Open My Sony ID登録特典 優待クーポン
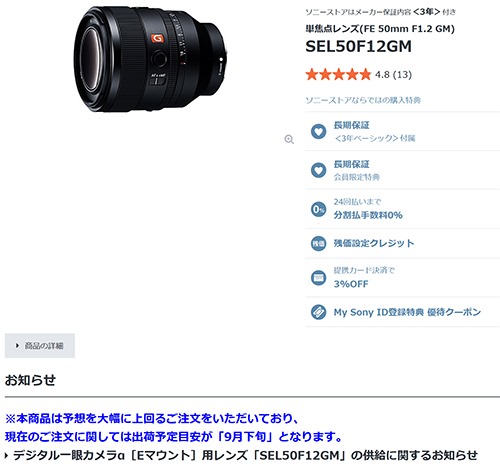Screen dimensions: 500x467 click(402, 312)
